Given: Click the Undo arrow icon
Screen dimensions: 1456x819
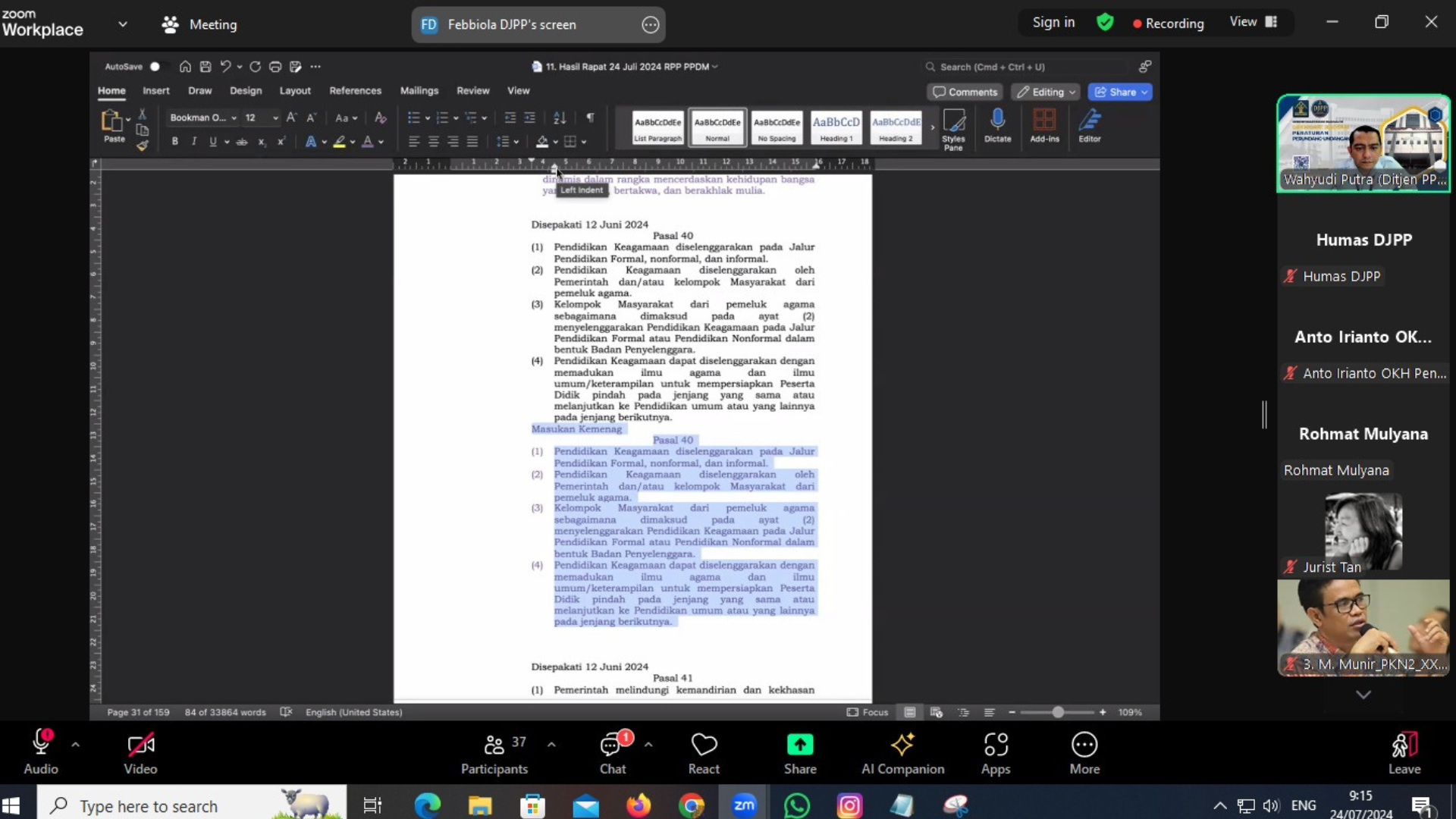Looking at the screenshot, I should pos(225,67).
